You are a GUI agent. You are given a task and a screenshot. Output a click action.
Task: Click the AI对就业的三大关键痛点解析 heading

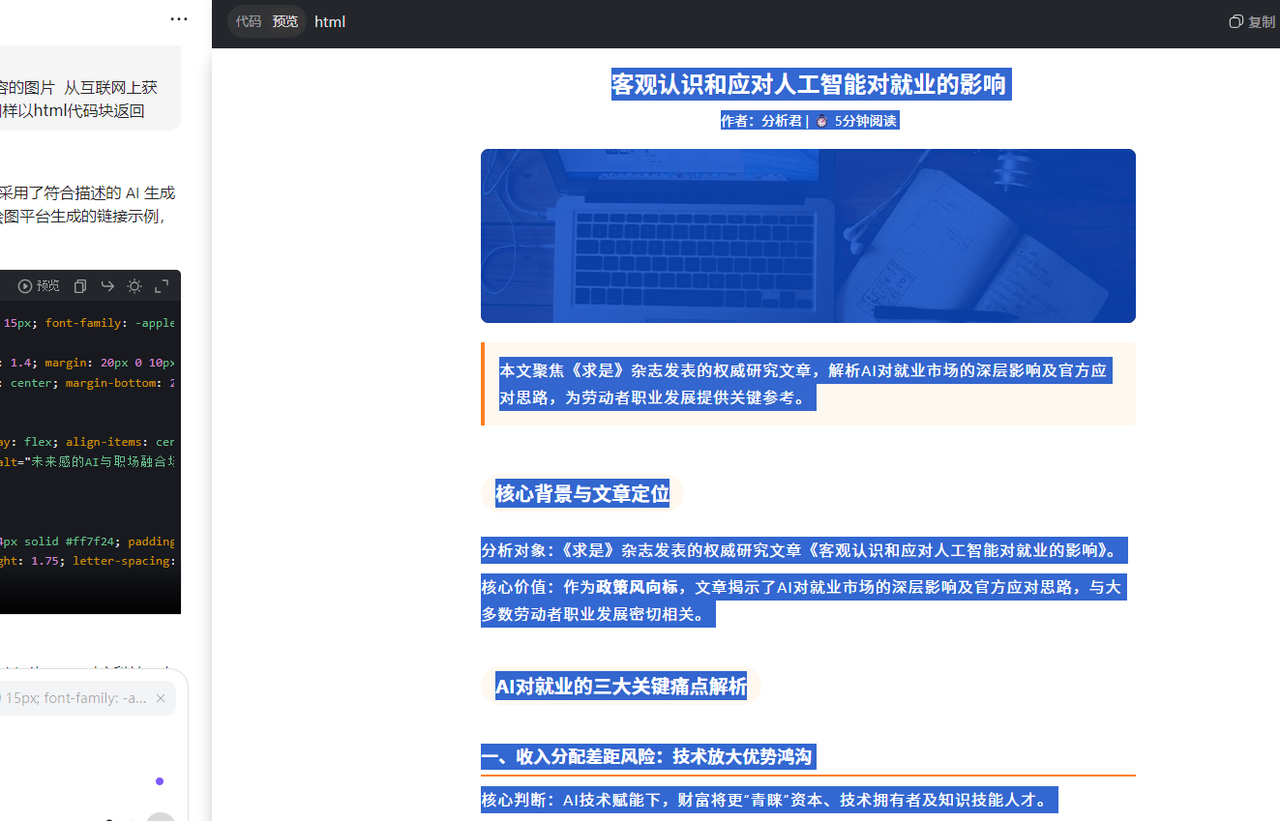621,686
